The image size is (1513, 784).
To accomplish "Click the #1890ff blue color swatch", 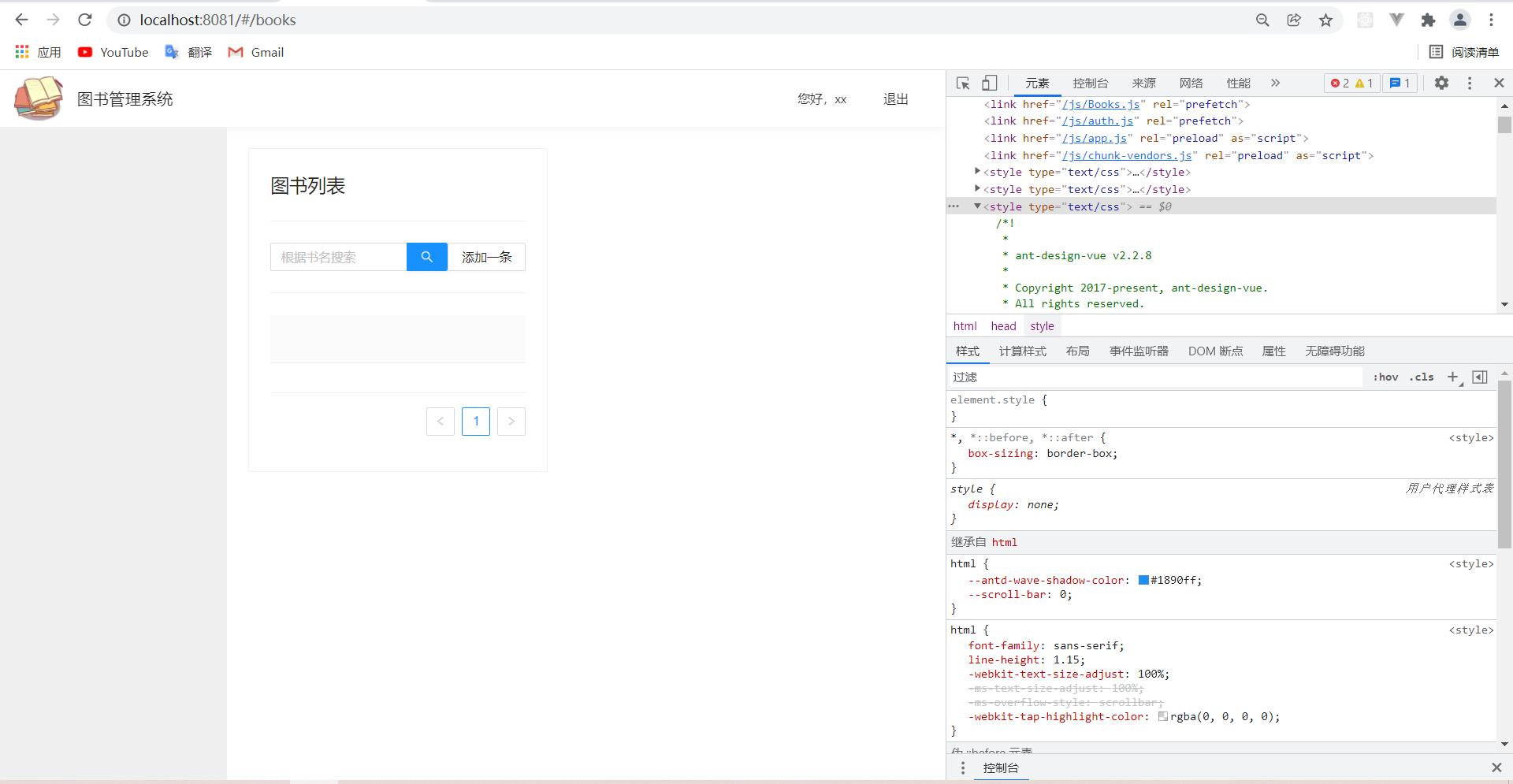I will [1143, 581].
